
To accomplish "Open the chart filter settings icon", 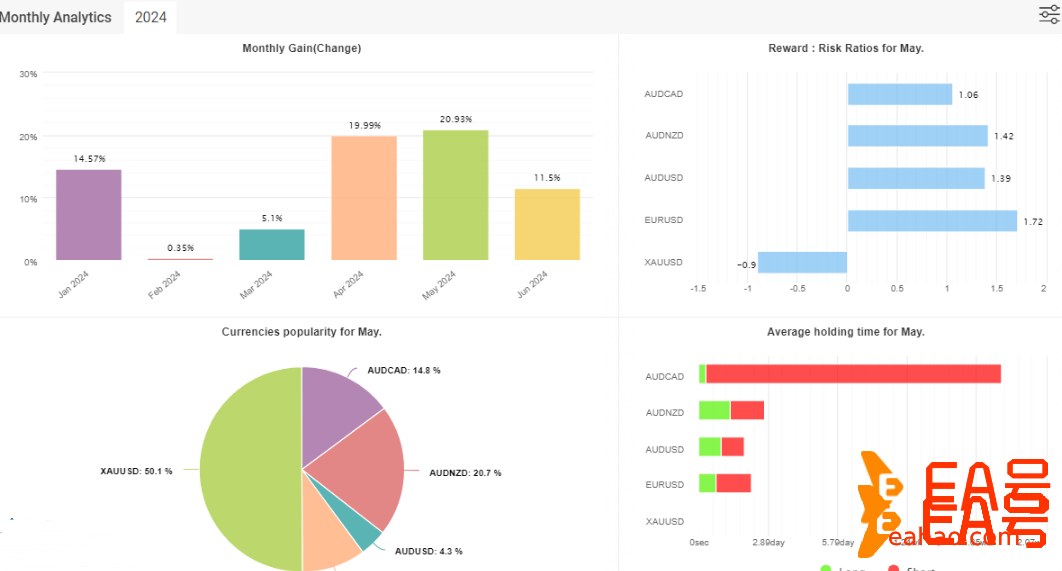I will coord(1049,14).
